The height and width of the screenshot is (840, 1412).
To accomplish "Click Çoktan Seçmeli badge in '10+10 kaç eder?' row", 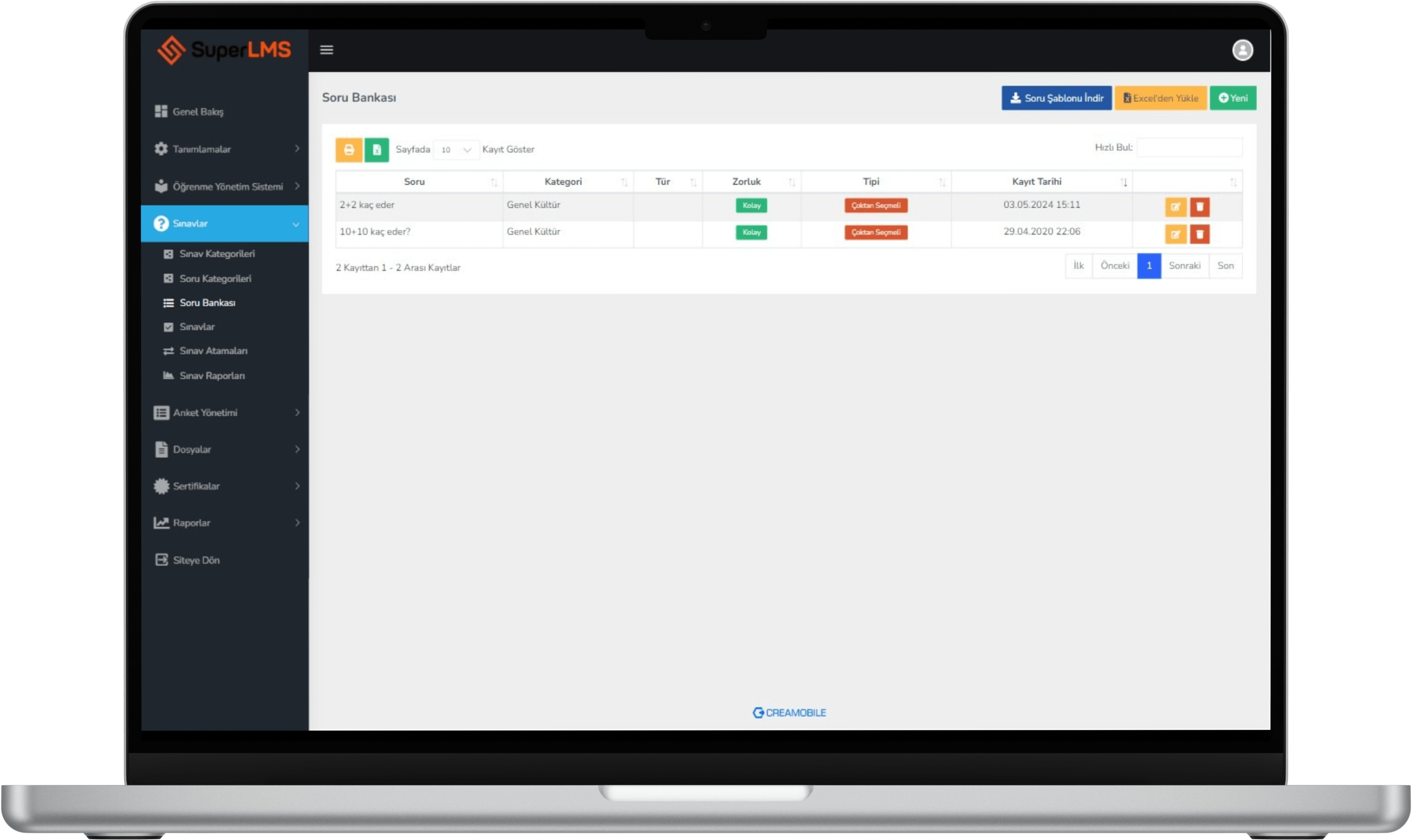I will pyautogui.click(x=876, y=232).
